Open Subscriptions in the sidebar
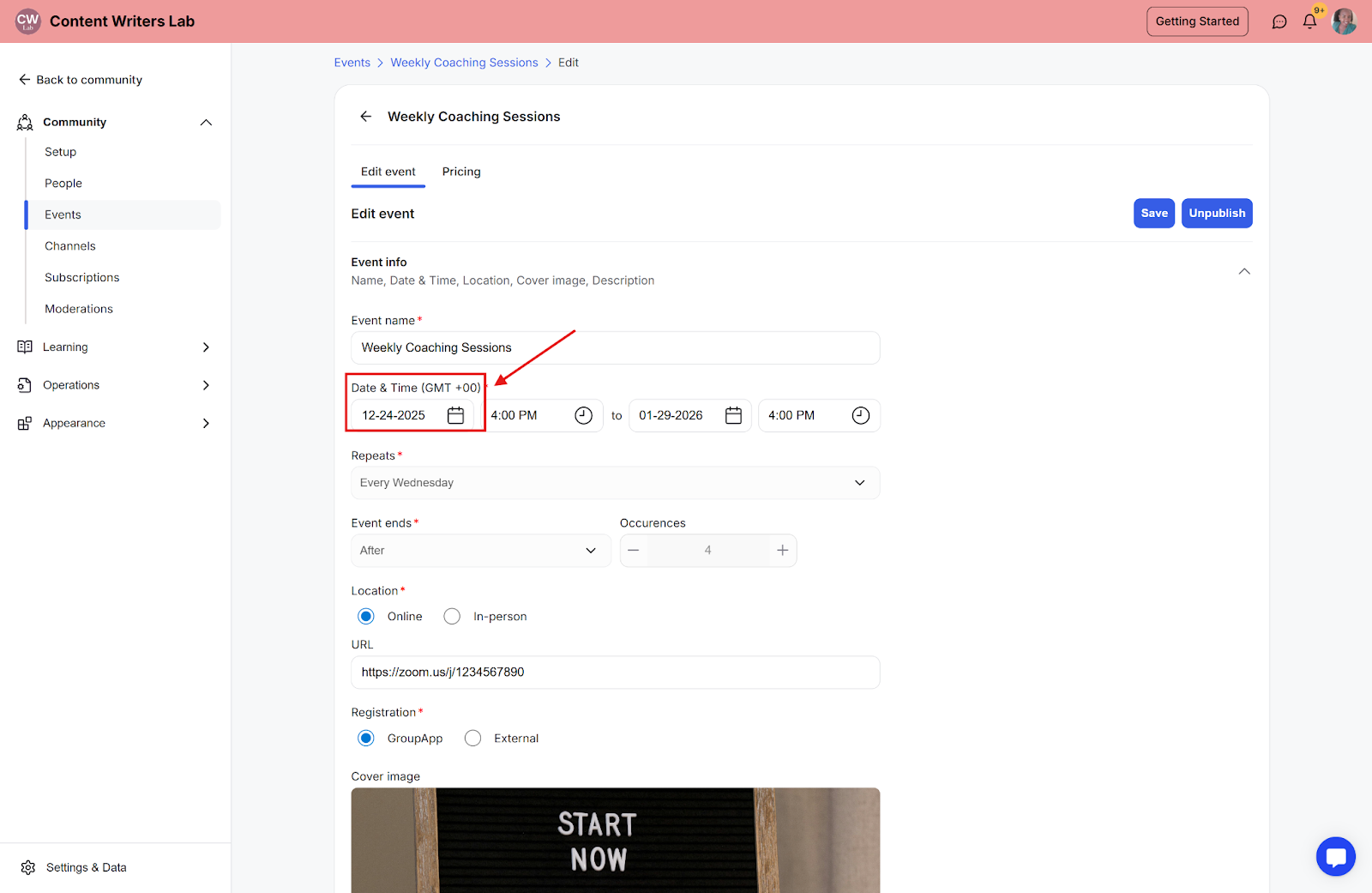Viewport: 1372px width, 893px height. point(82,278)
